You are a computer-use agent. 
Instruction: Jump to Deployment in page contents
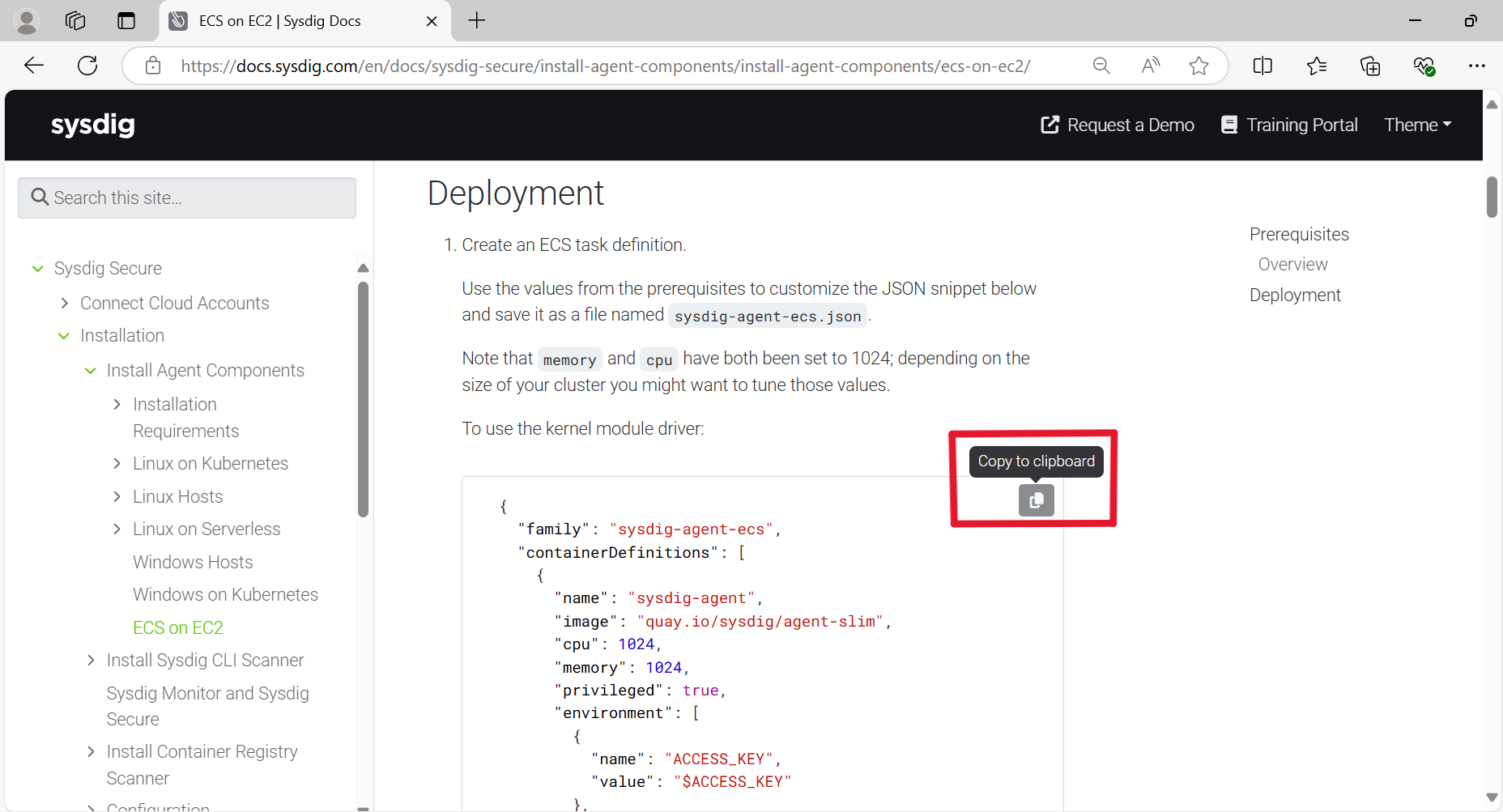[x=1295, y=295]
